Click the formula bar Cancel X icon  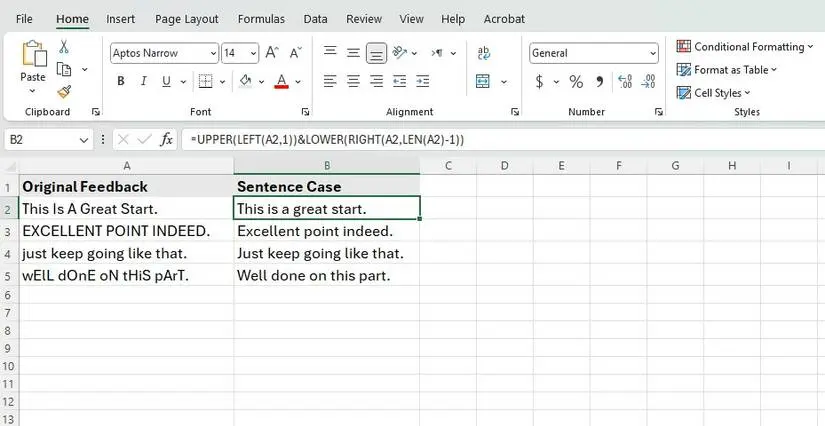(124, 139)
